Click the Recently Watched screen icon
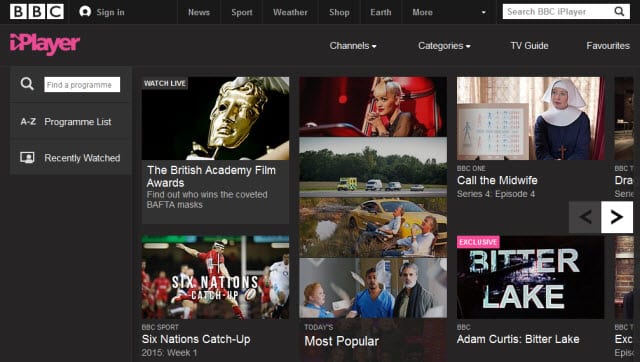Screen dimensions: 640x362 [27, 158]
